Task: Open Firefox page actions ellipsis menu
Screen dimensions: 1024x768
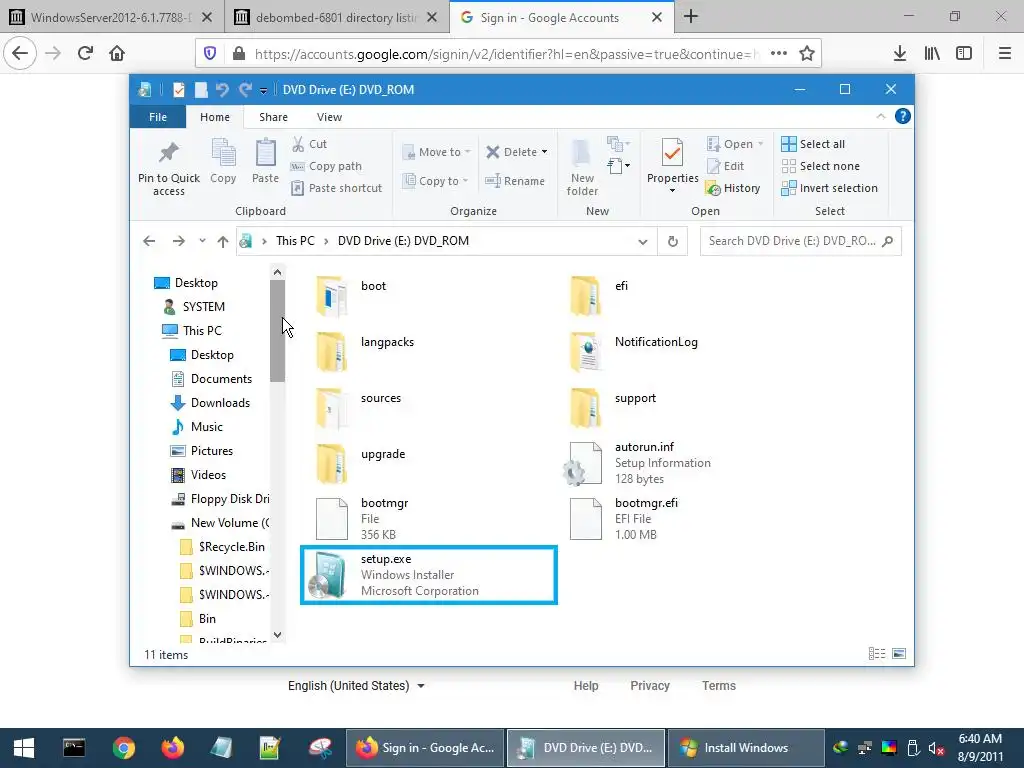Action: coord(778,54)
